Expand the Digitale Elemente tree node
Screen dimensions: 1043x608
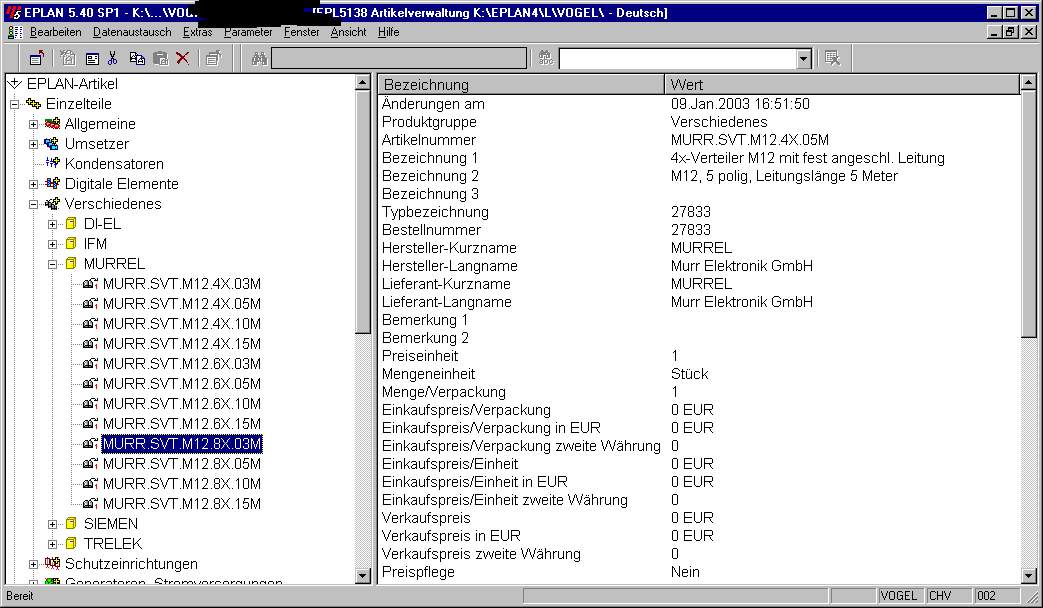point(33,184)
